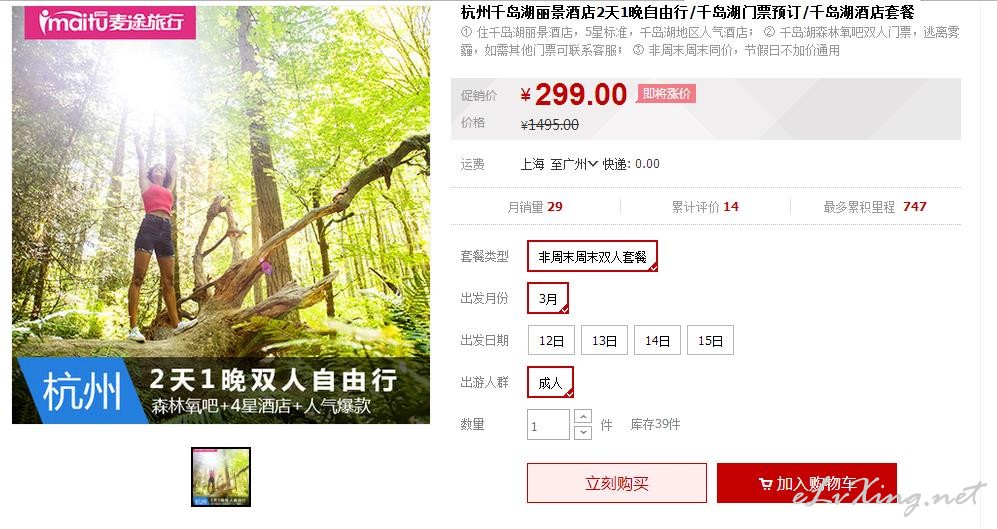Click the 立刻购买 button
The width and height of the screenshot is (997, 529).
pyautogui.click(x=617, y=483)
